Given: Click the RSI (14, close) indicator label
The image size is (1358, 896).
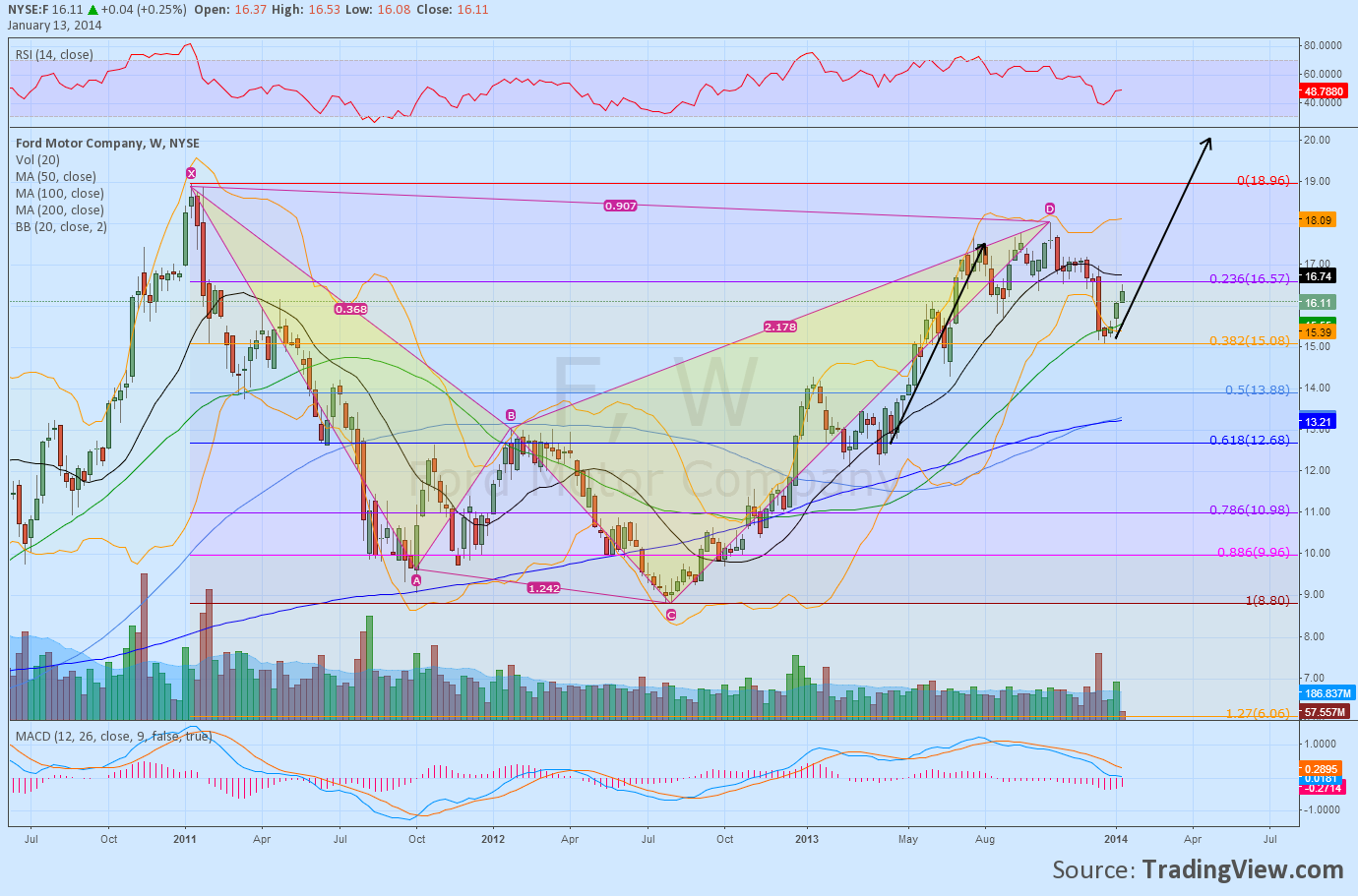Looking at the screenshot, I should coord(54,54).
